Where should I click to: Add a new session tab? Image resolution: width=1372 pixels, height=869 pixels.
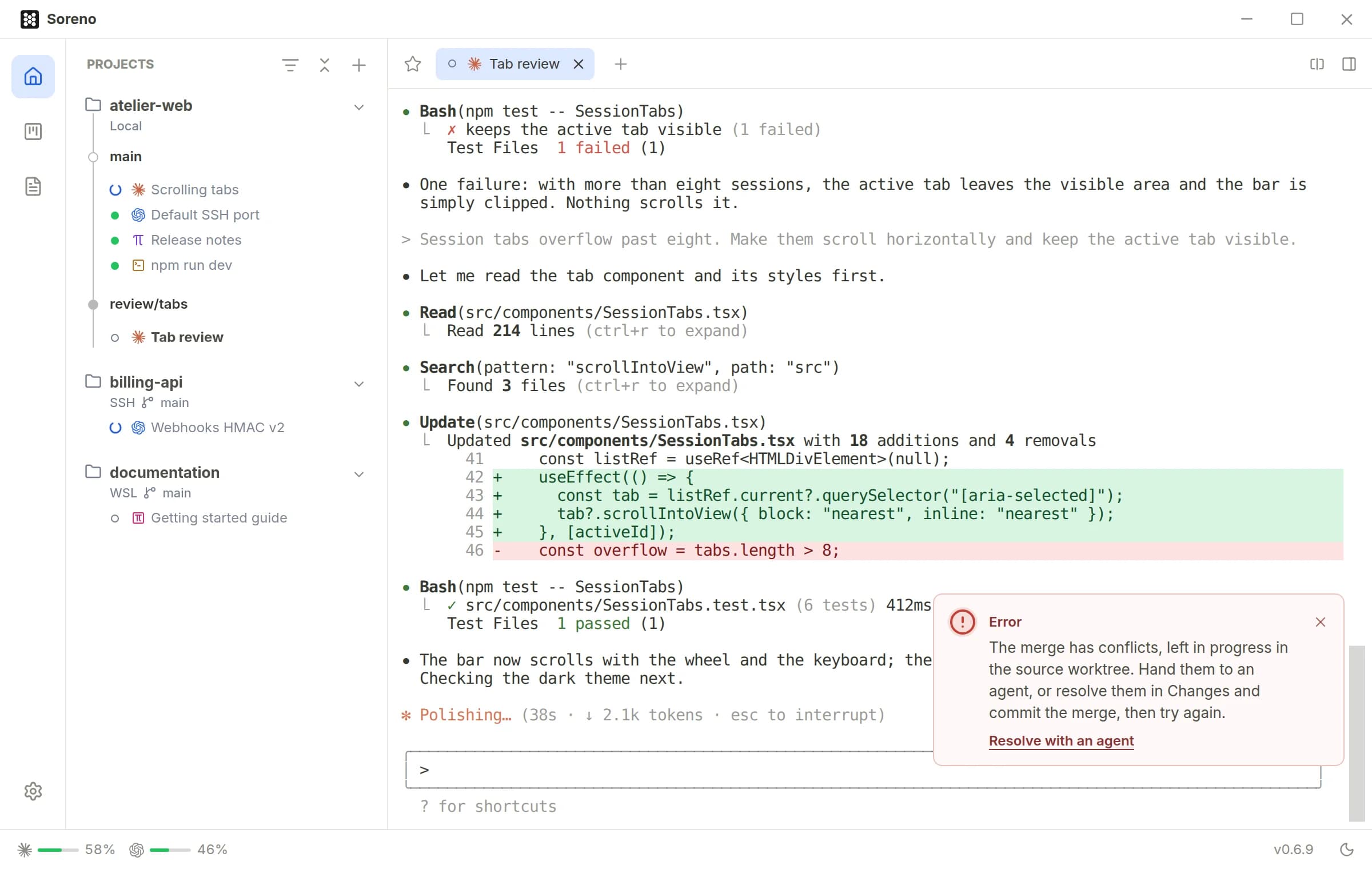pos(620,64)
